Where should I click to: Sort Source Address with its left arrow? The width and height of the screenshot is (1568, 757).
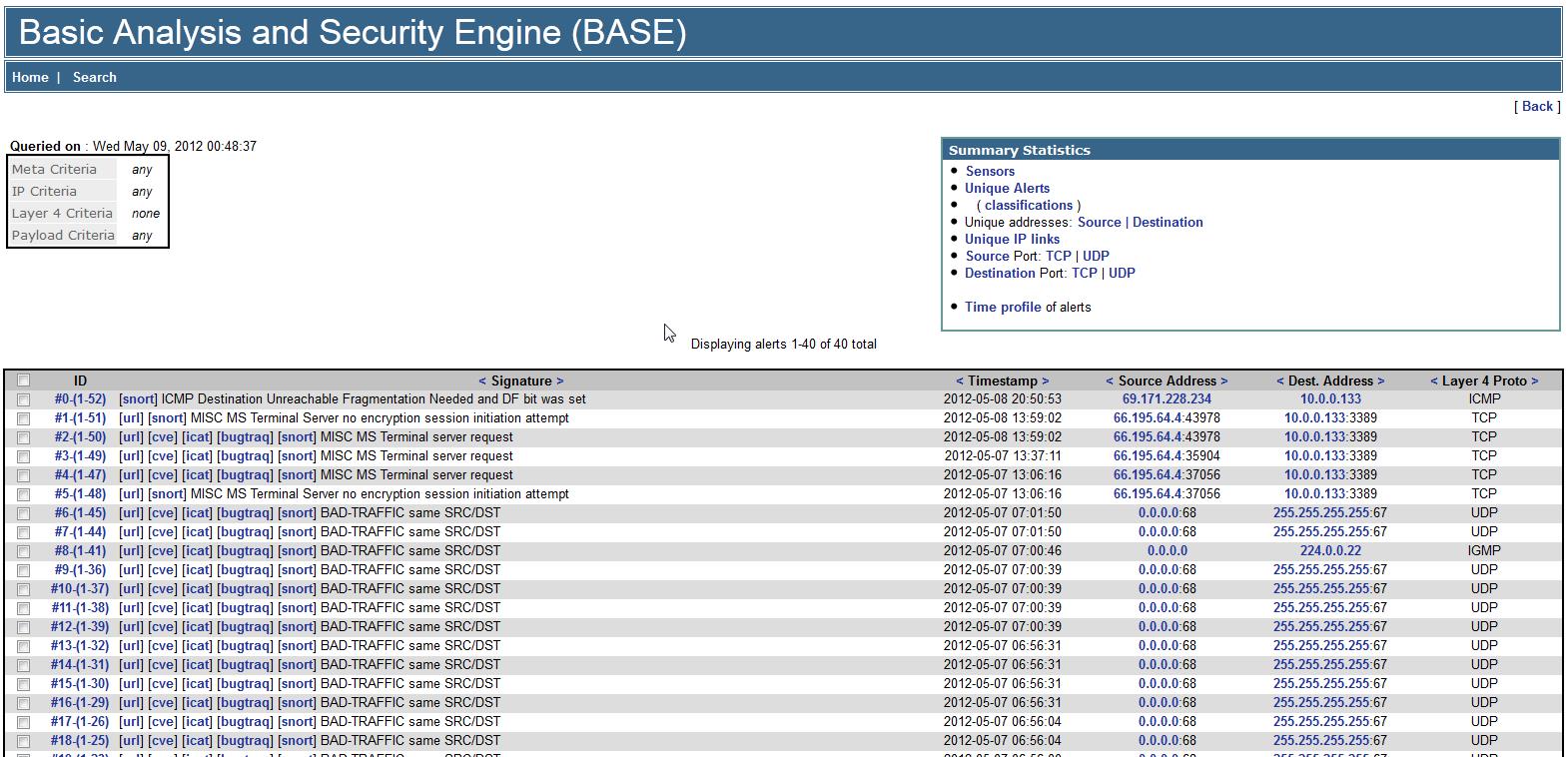pos(1110,380)
